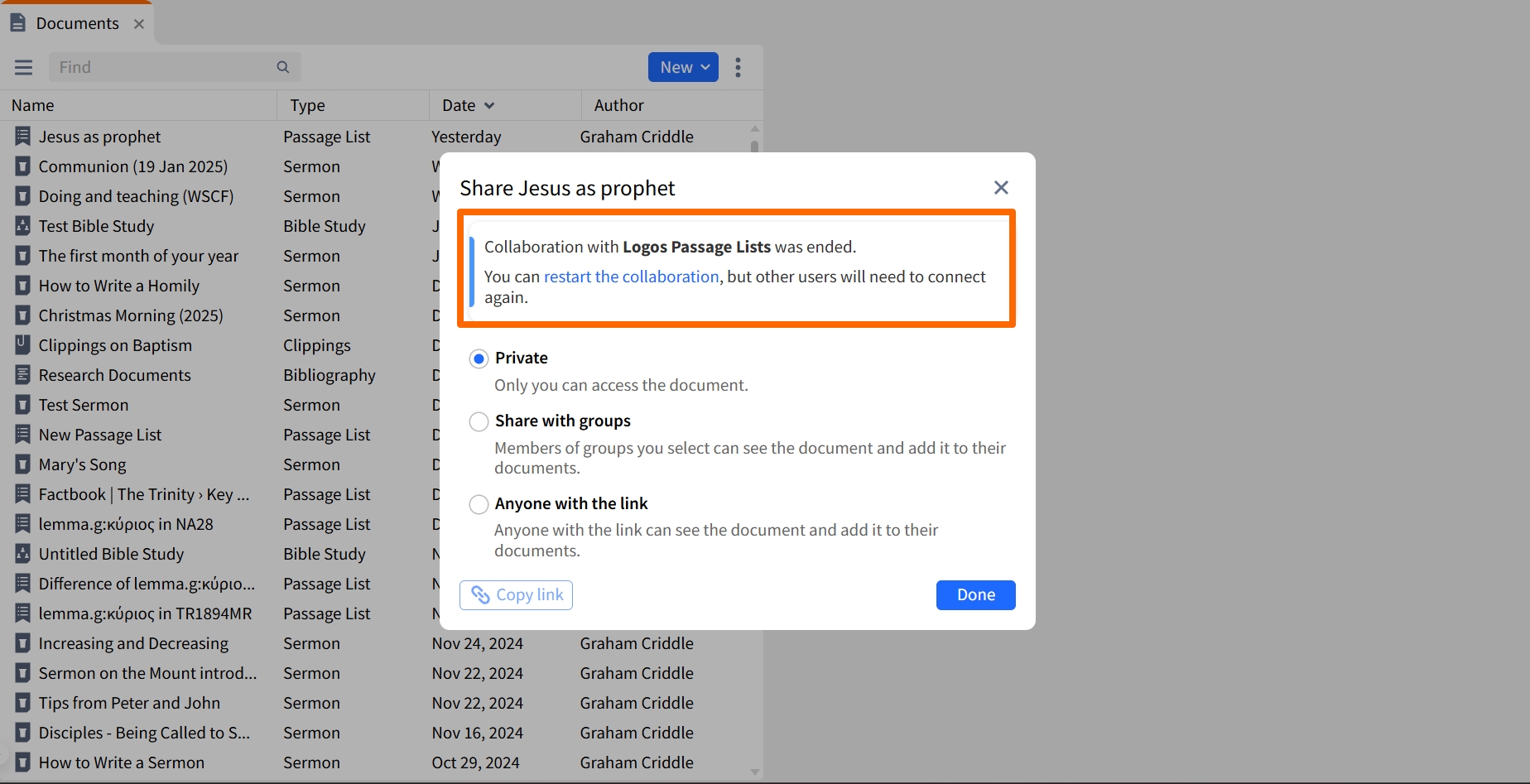Click the Bibliography type cell

coord(330,375)
